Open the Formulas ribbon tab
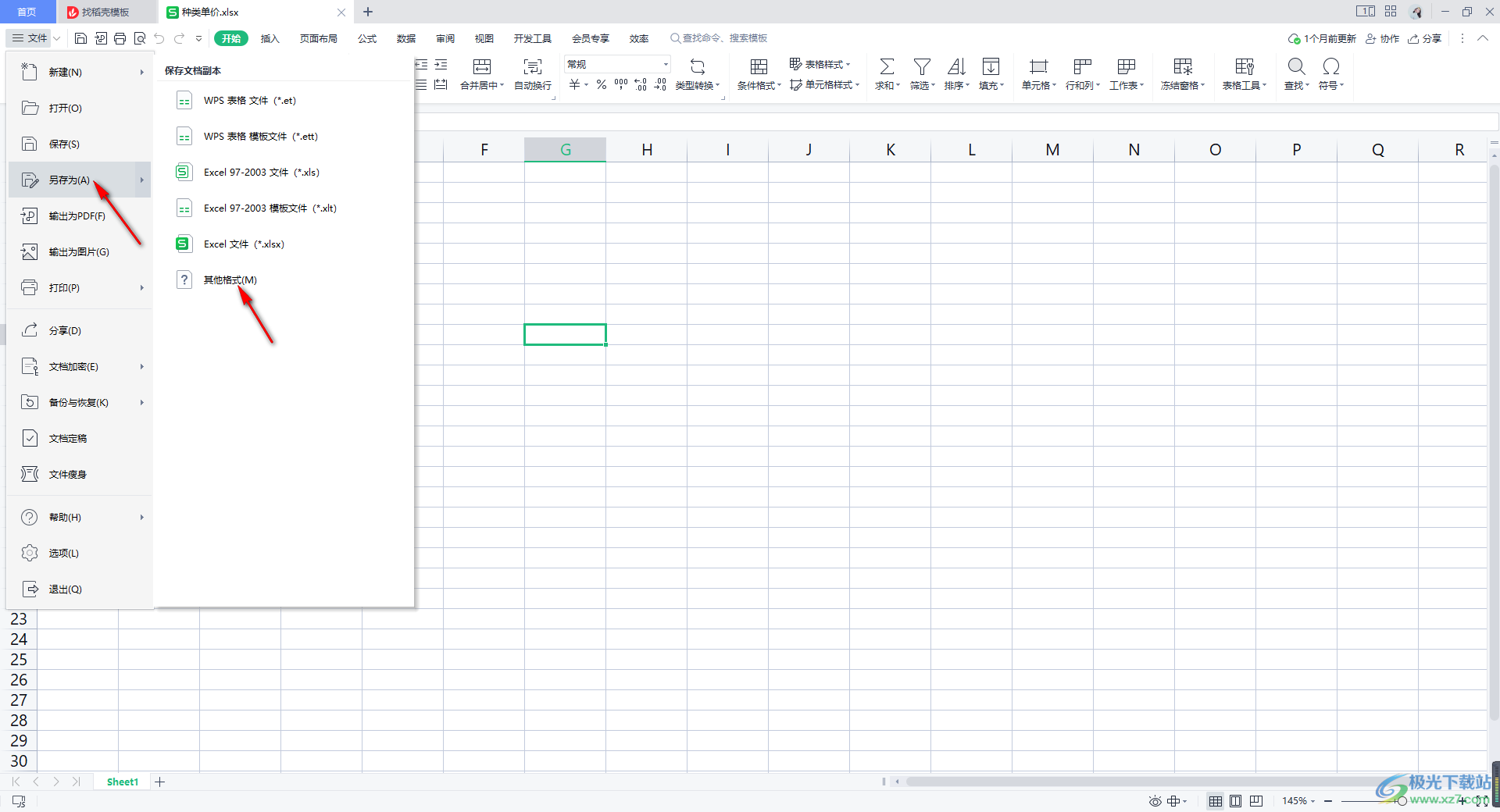1500x812 pixels. tap(367, 38)
